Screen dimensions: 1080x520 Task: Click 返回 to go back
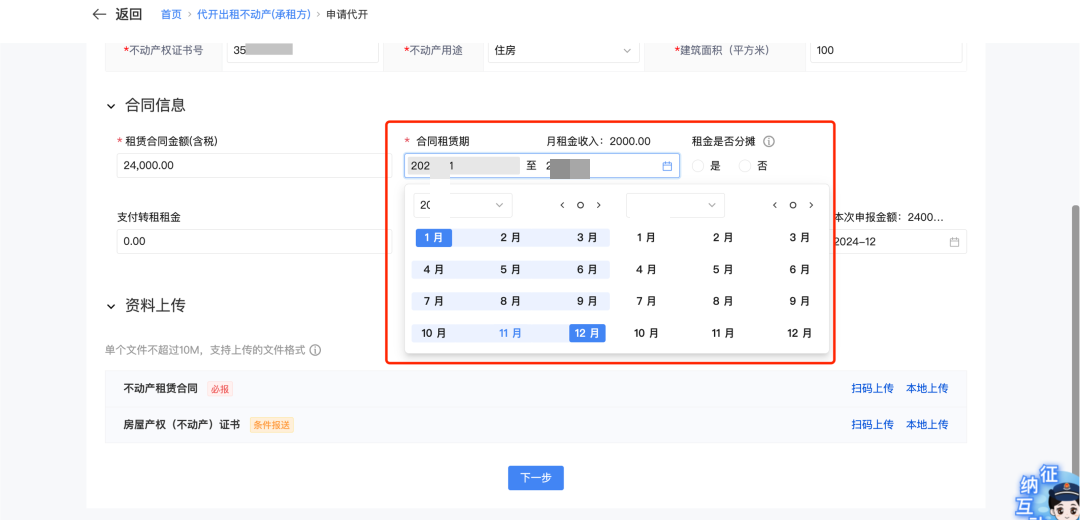129,14
